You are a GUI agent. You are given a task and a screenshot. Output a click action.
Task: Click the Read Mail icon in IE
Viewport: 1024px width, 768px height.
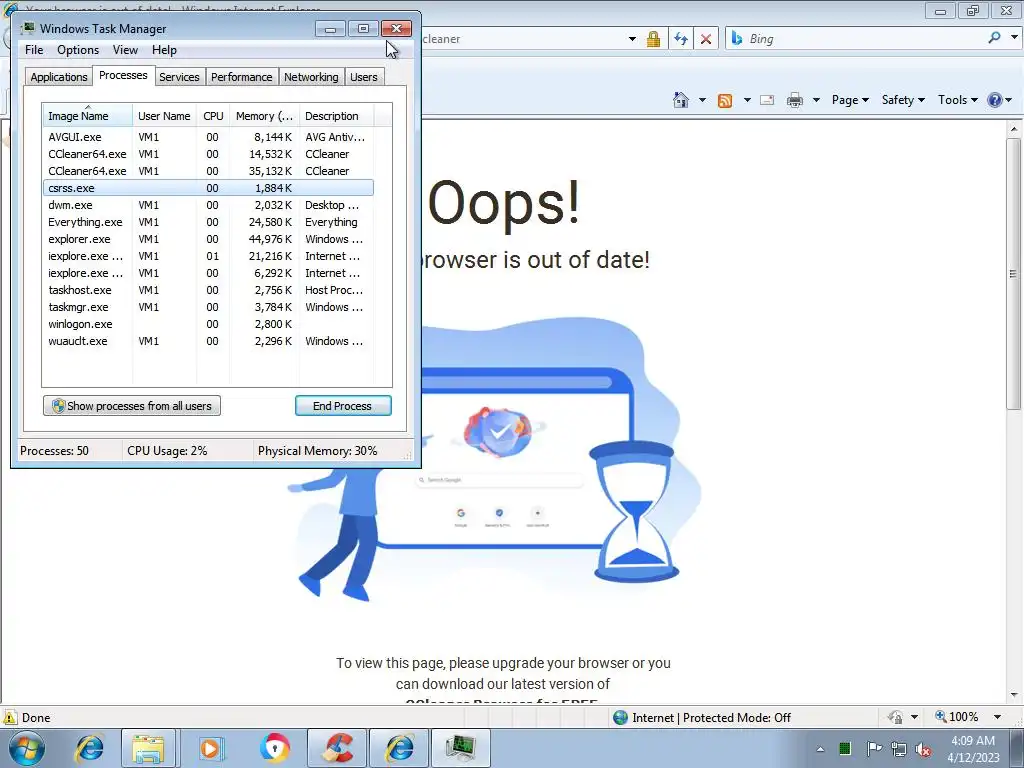point(767,100)
